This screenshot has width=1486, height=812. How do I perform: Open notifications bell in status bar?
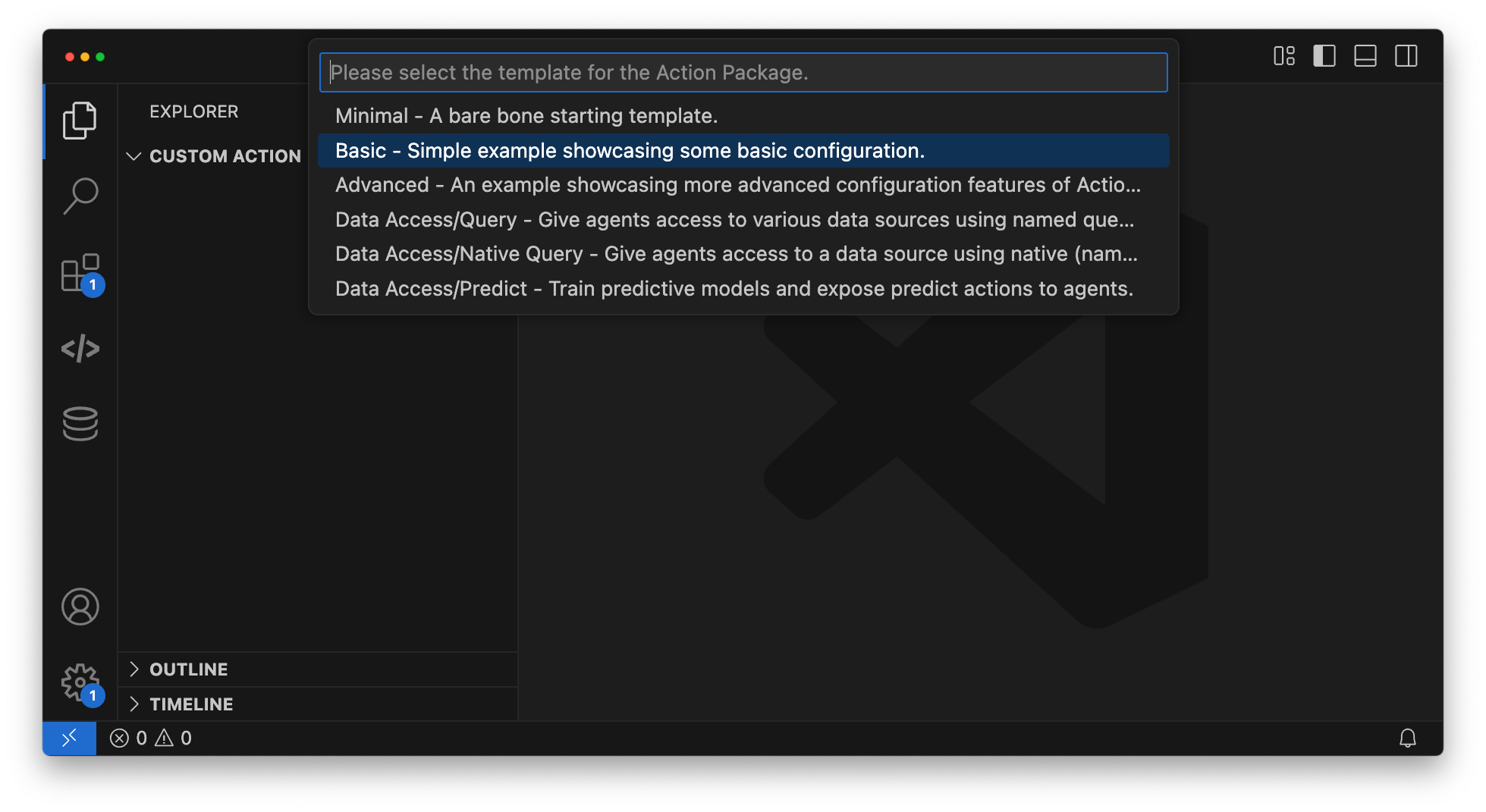[x=1407, y=738]
